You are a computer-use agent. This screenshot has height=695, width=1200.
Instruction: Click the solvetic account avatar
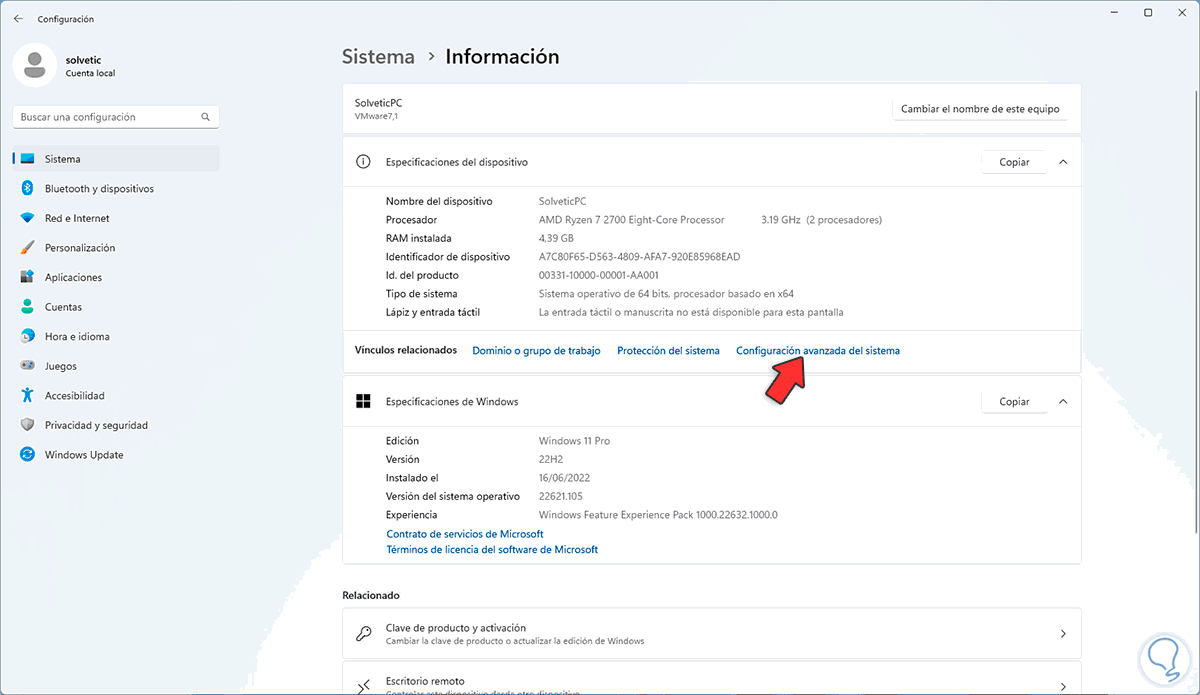pos(34,65)
